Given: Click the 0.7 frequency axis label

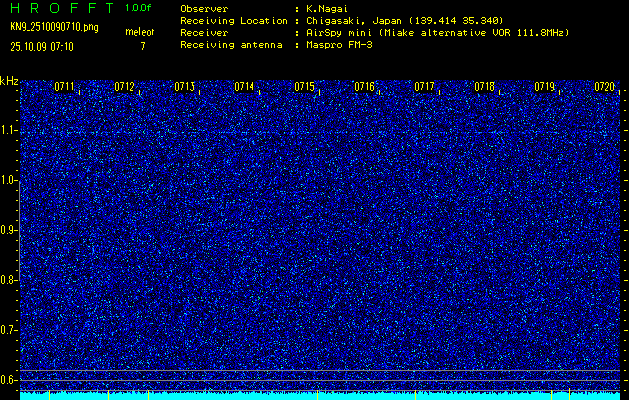Looking at the screenshot, I should pos(9,329).
